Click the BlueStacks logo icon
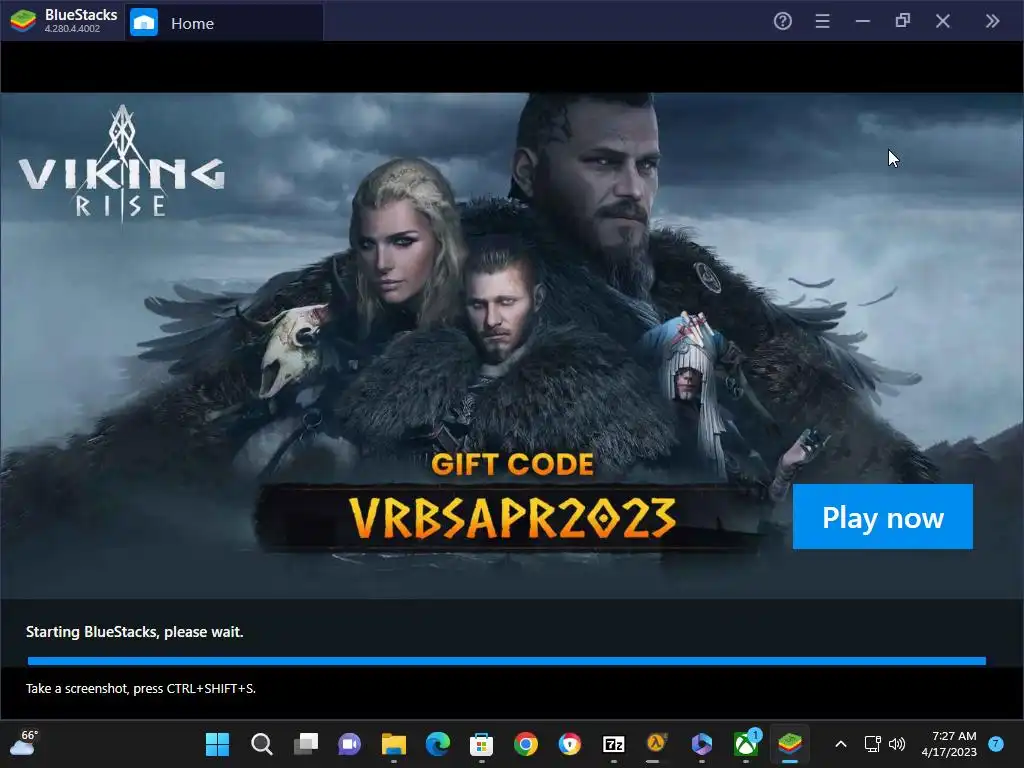This screenshot has width=1024, height=768. pyautogui.click(x=24, y=21)
